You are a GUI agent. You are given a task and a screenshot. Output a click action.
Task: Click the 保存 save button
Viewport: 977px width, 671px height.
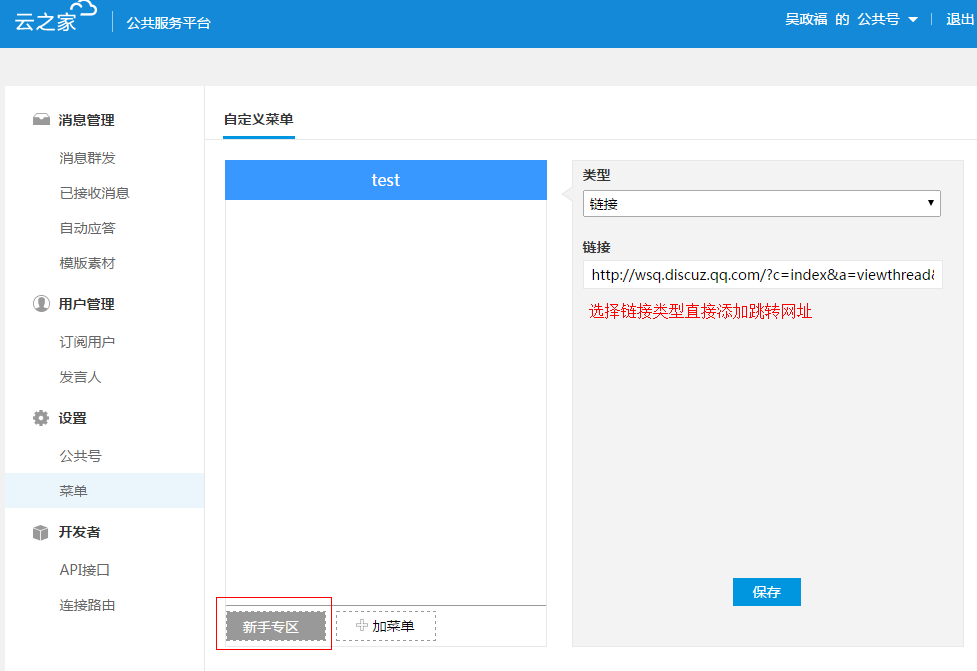[x=766, y=592]
